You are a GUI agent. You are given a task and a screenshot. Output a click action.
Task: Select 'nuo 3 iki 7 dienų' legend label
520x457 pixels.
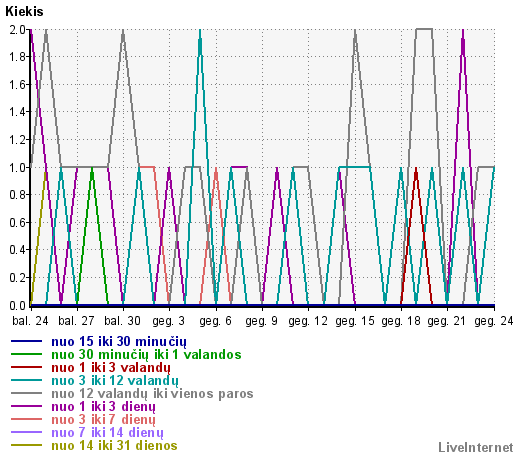(103, 420)
